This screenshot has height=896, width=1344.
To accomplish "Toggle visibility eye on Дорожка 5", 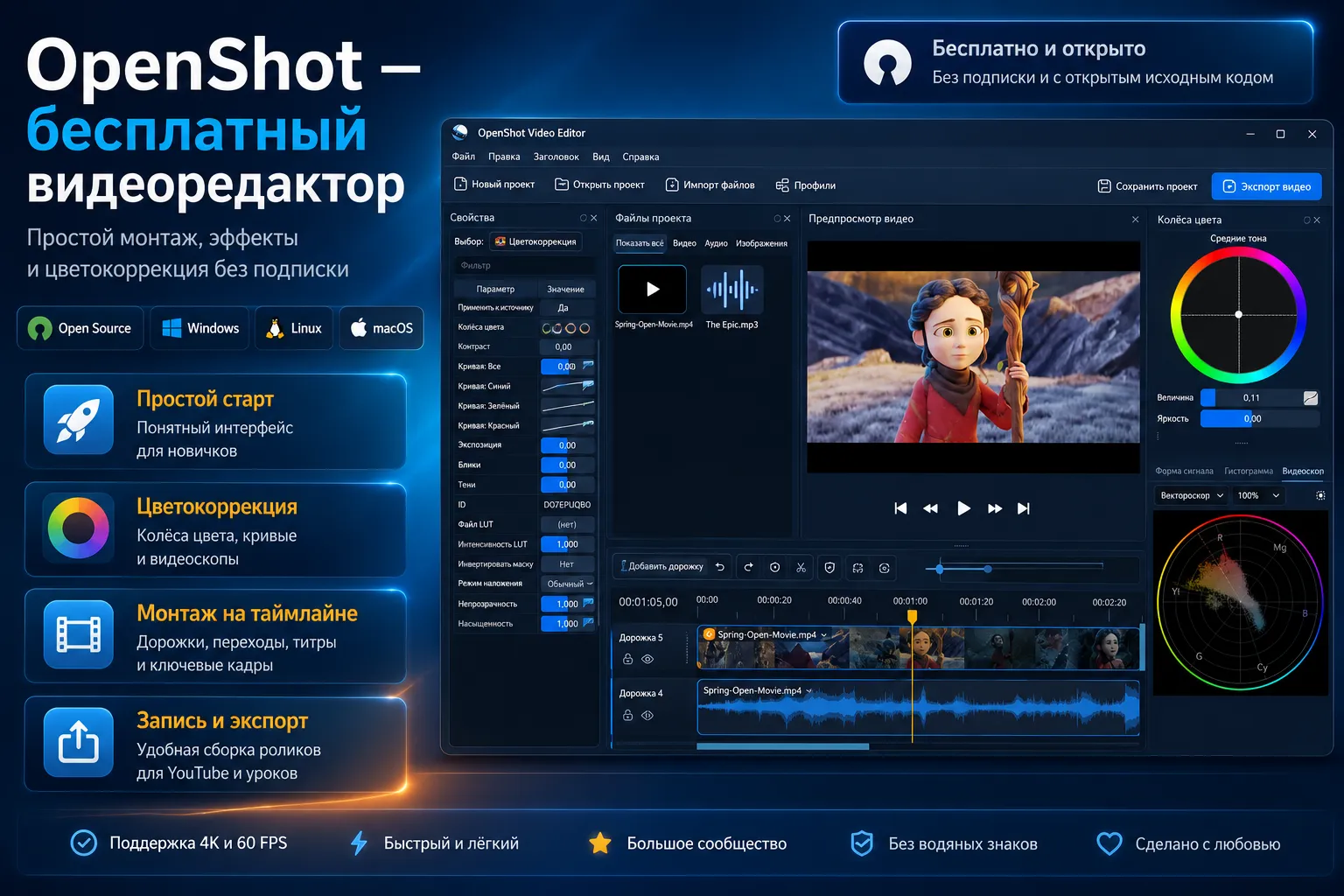I will (x=647, y=659).
